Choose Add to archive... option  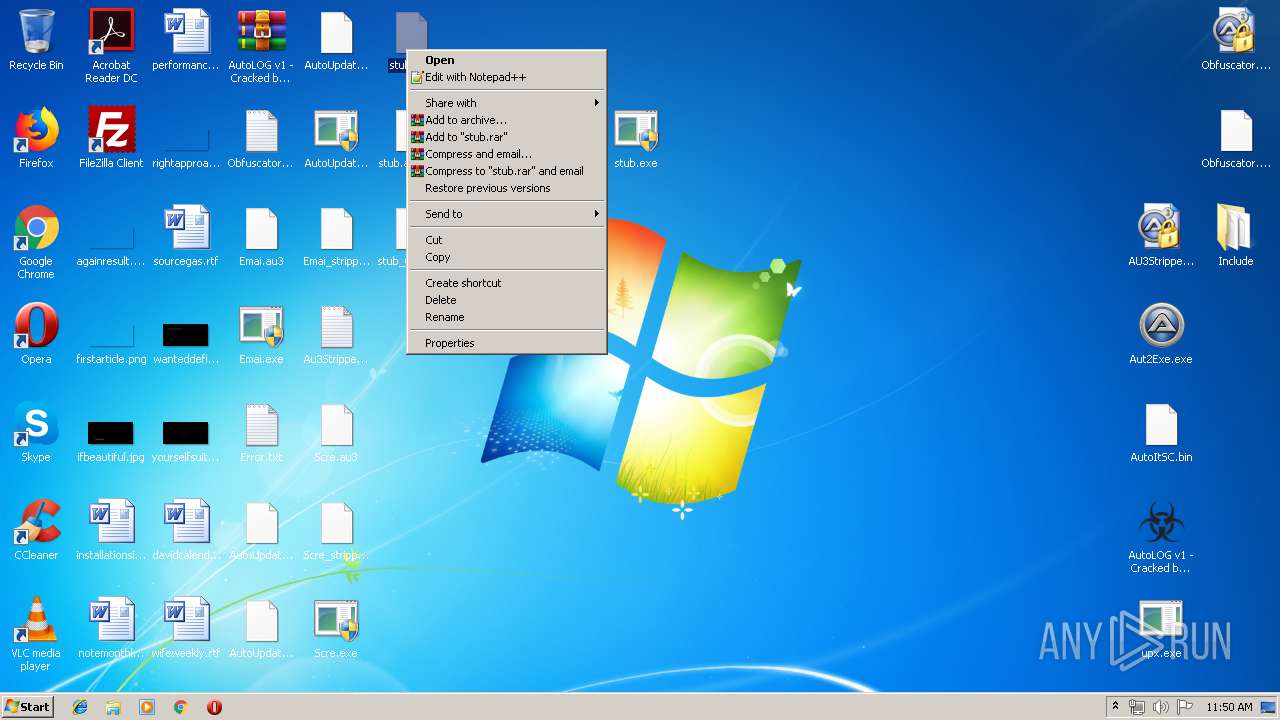click(x=507, y=120)
